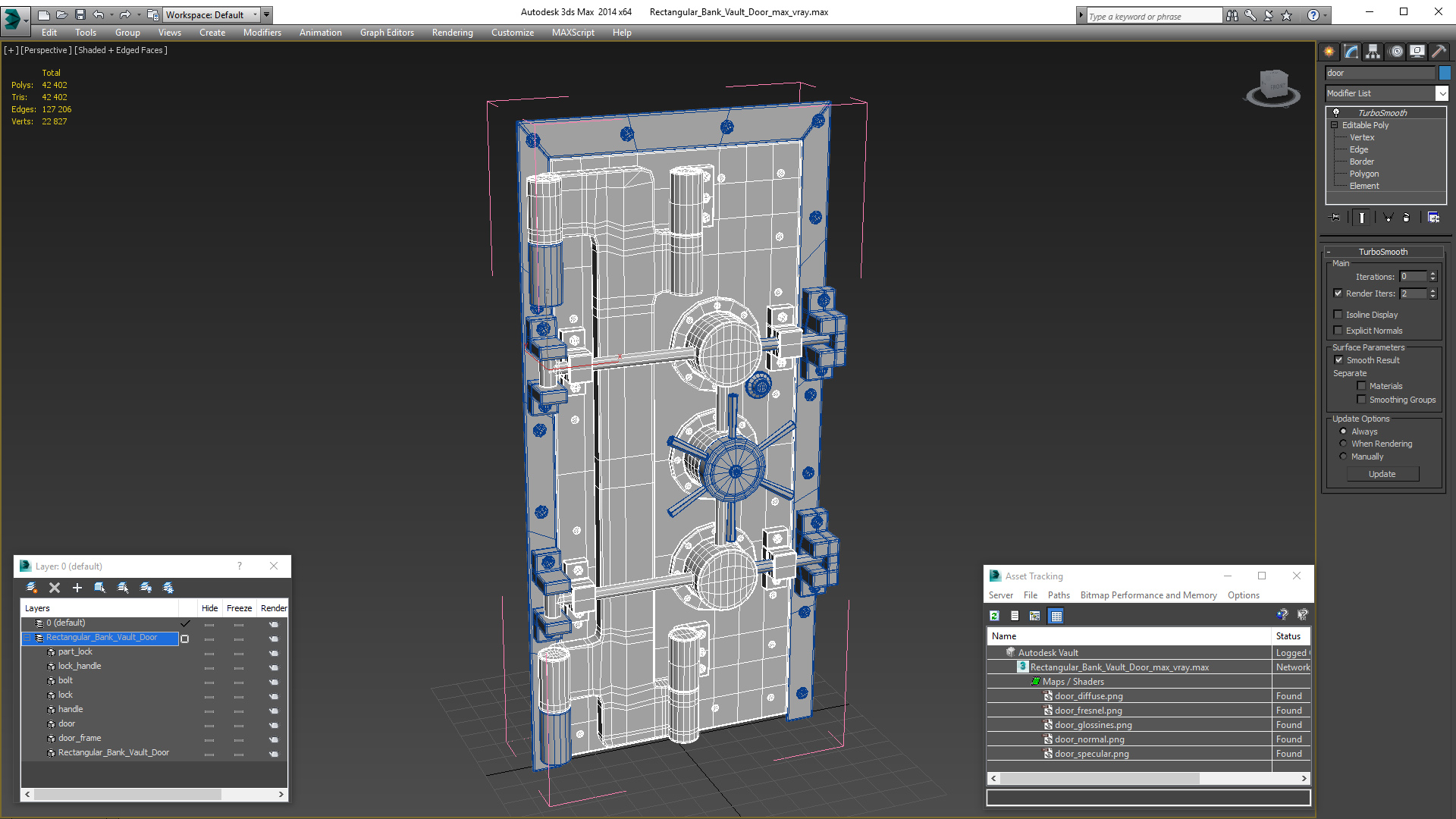Screen dimensions: 1456x819
Task: Collapse Rectangular_Bank_Vault_Door layer tree
Action: click(x=27, y=638)
